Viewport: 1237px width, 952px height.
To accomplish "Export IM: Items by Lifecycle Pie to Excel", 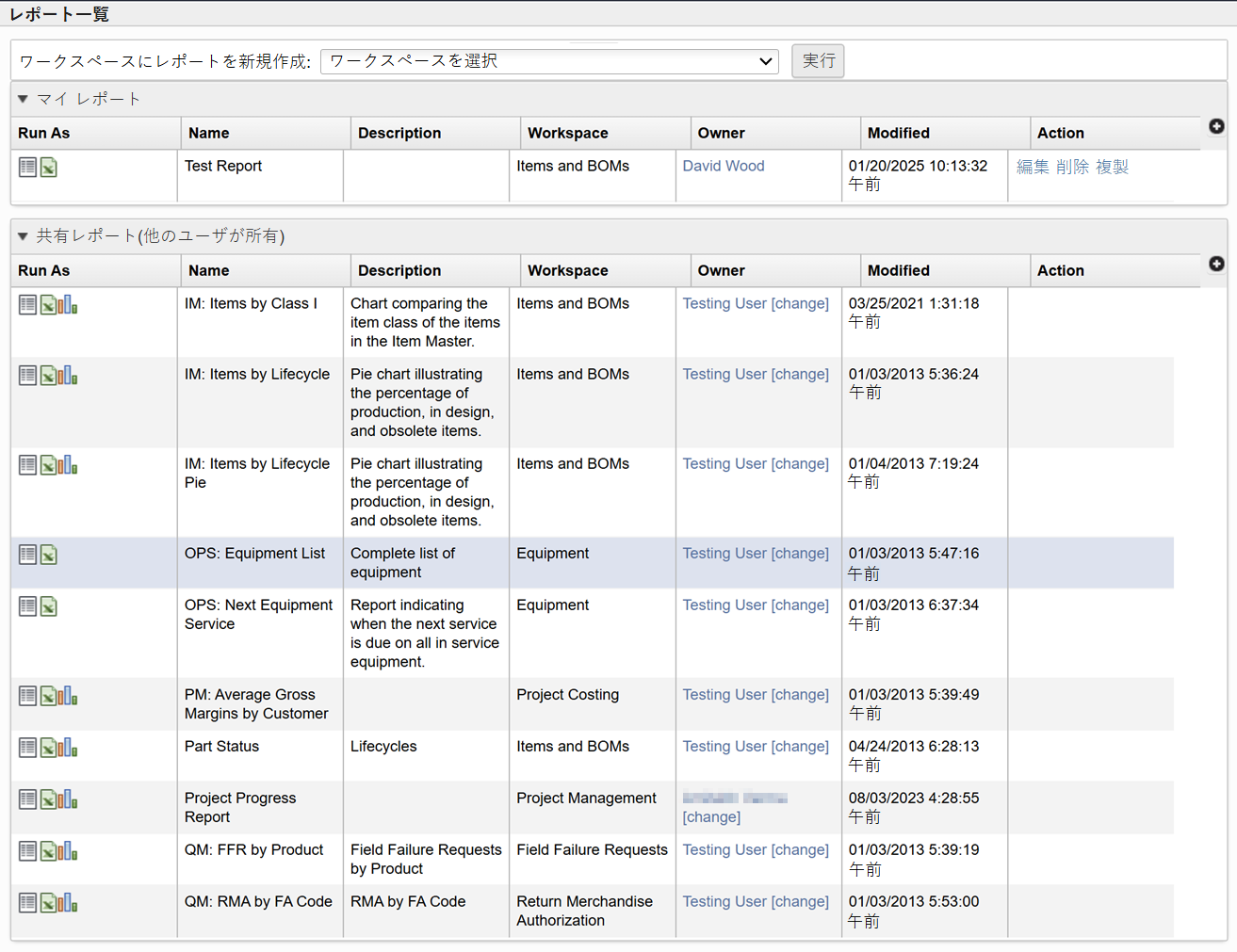I will point(49,465).
